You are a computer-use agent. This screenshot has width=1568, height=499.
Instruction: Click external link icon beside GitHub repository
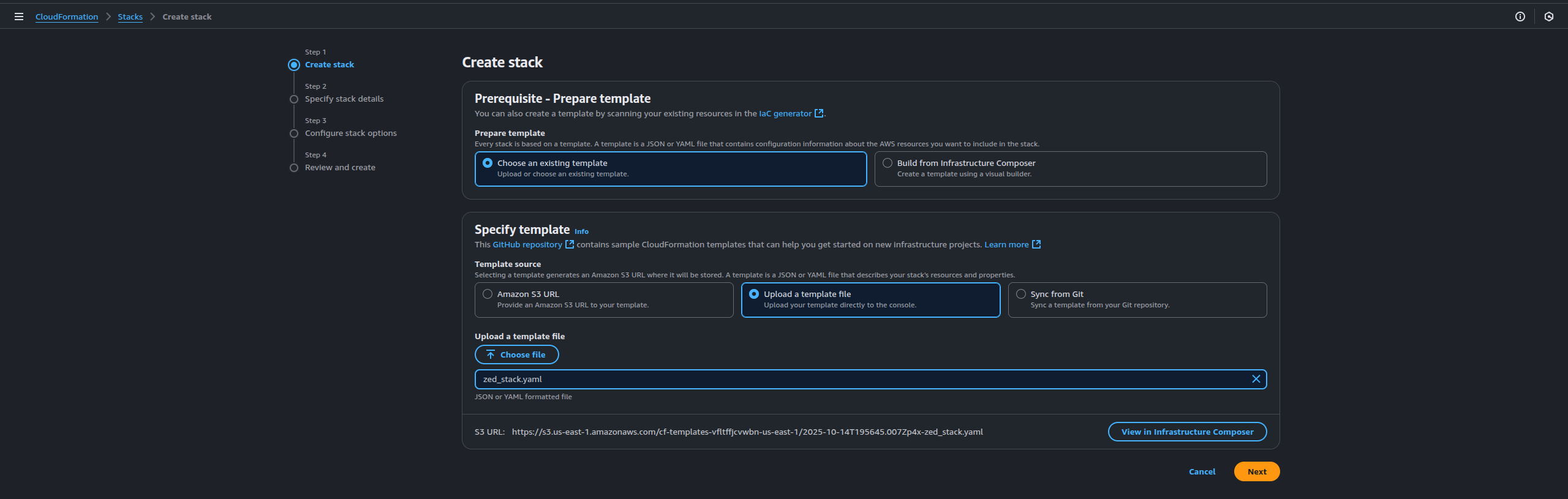[x=570, y=244]
